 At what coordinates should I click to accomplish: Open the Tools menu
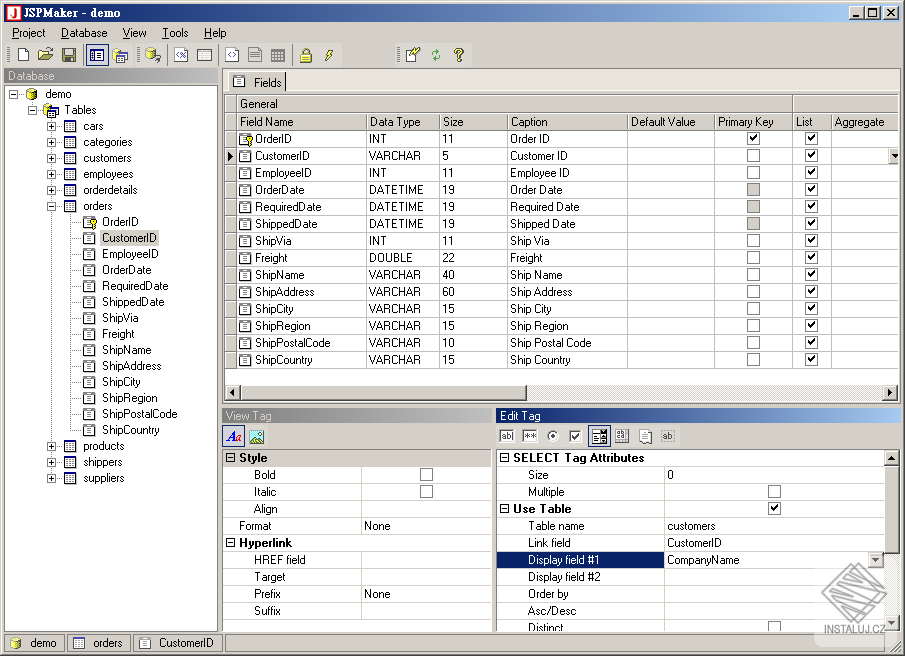coord(175,33)
